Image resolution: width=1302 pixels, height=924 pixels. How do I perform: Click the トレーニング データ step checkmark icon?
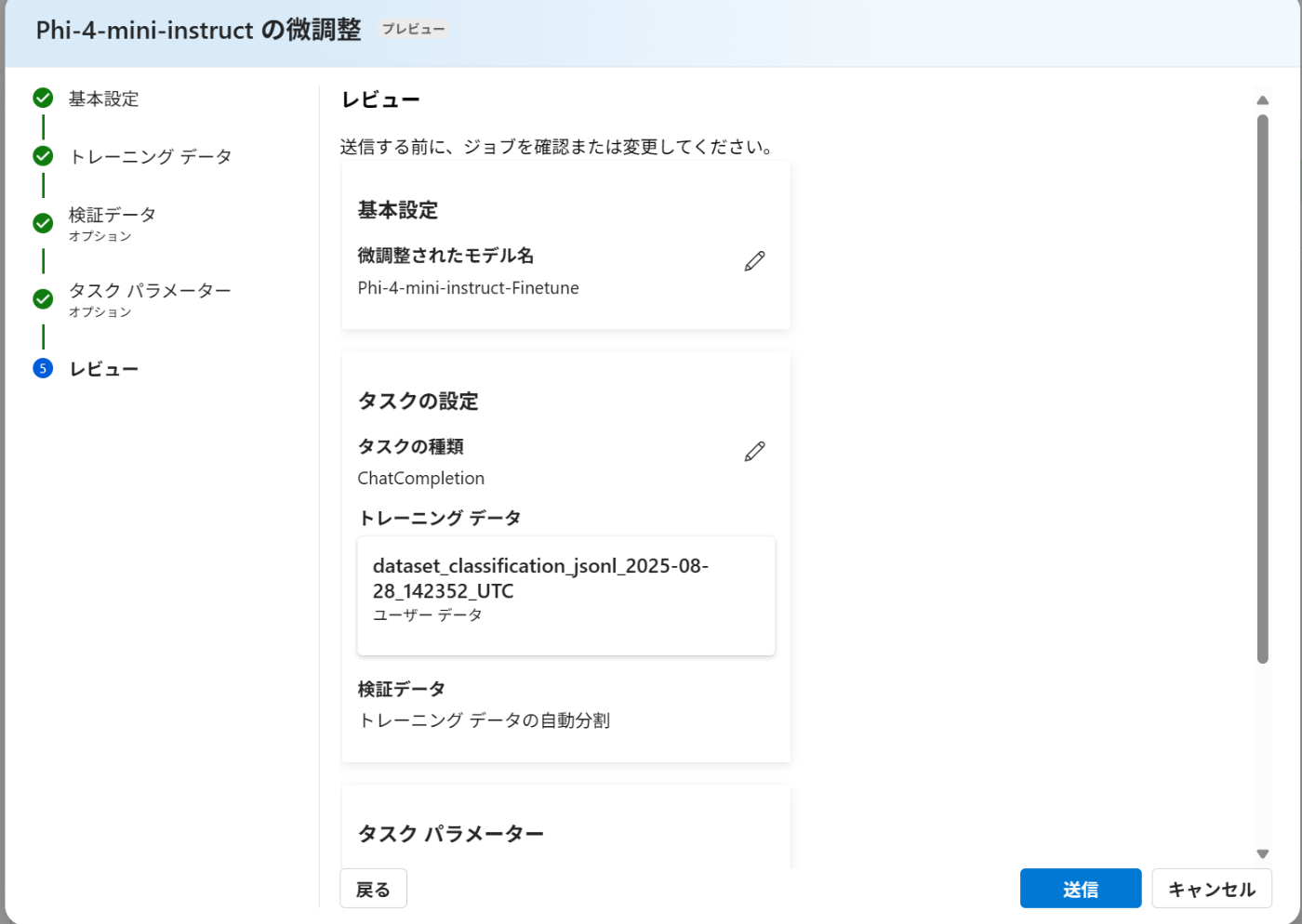coord(43,155)
